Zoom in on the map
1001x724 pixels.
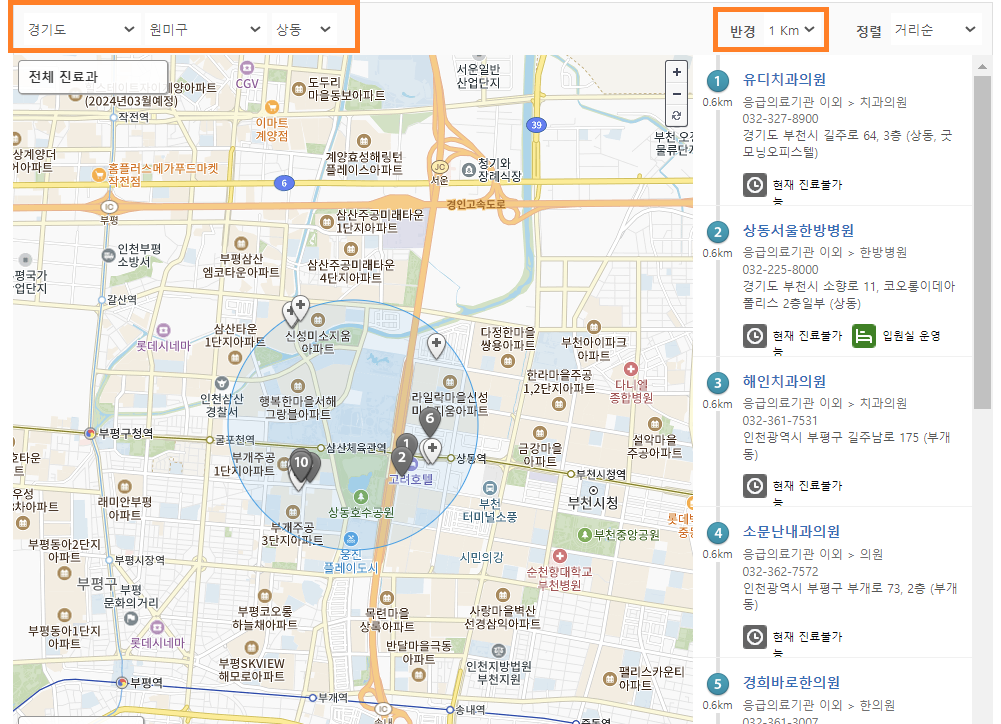pyautogui.click(x=676, y=72)
